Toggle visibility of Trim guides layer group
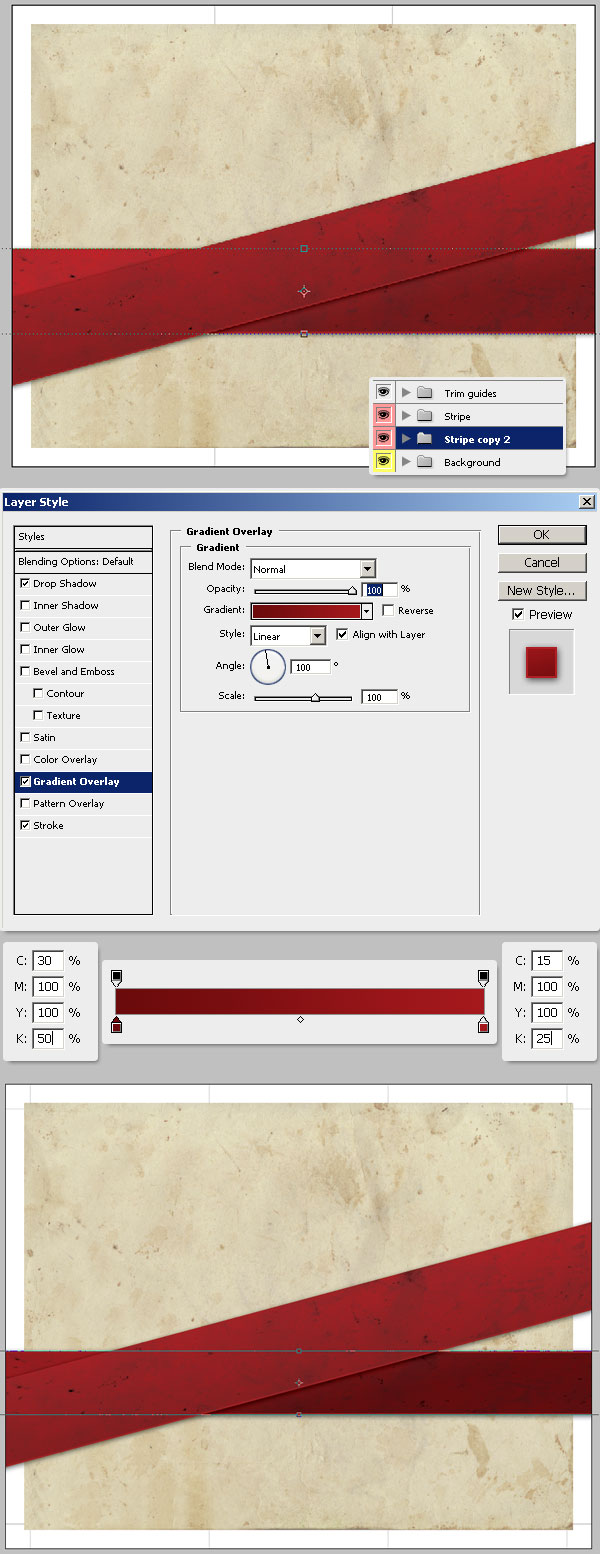The height and width of the screenshot is (1554, 600). pos(383,393)
